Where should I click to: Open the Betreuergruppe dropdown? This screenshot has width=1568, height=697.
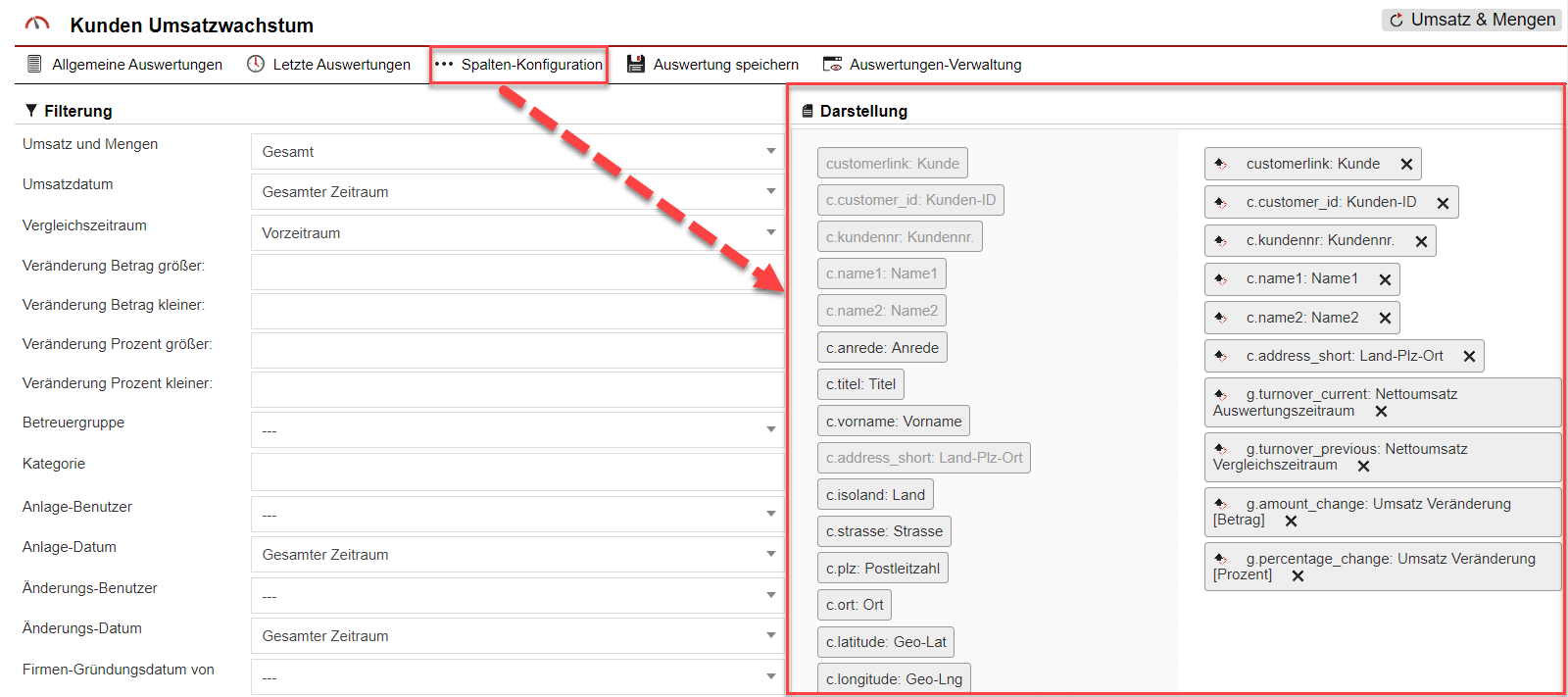tap(516, 430)
